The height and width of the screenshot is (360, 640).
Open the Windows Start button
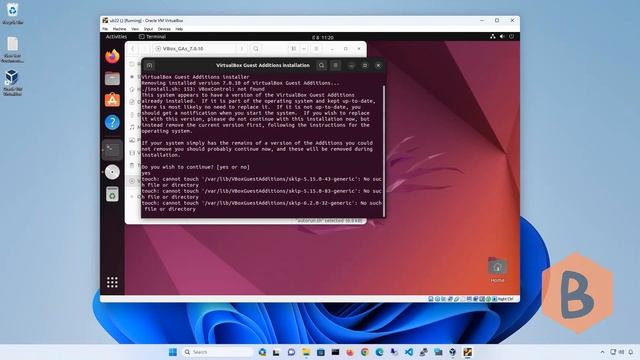[173, 352]
